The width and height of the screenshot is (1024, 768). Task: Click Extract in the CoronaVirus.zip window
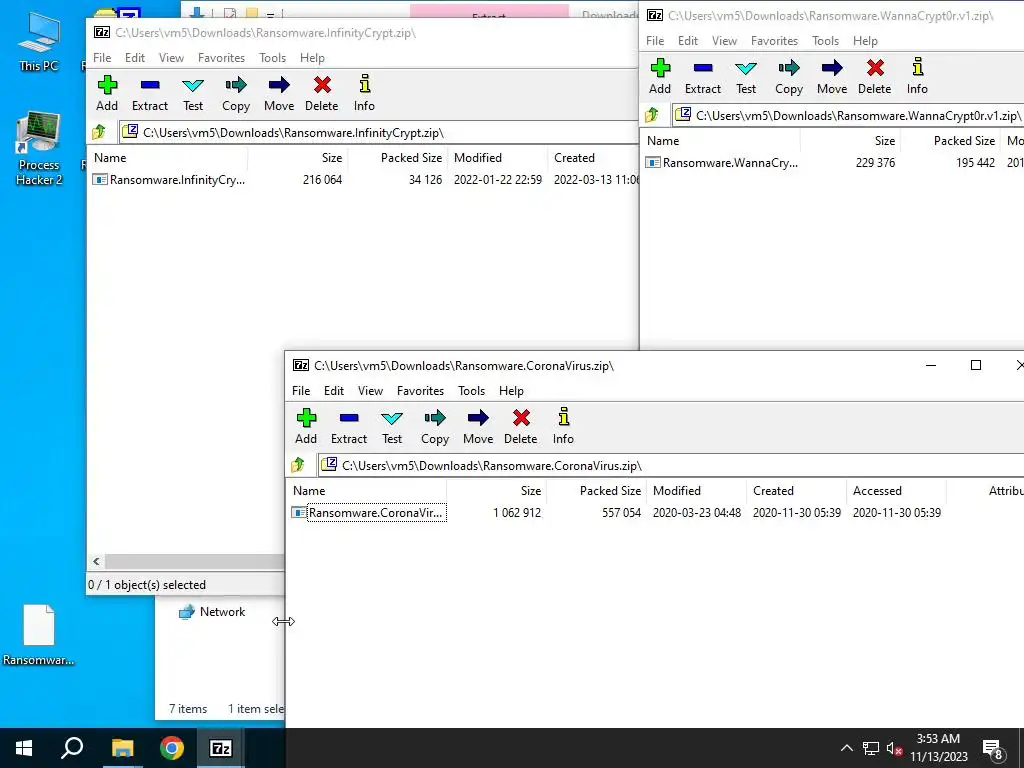click(x=349, y=426)
